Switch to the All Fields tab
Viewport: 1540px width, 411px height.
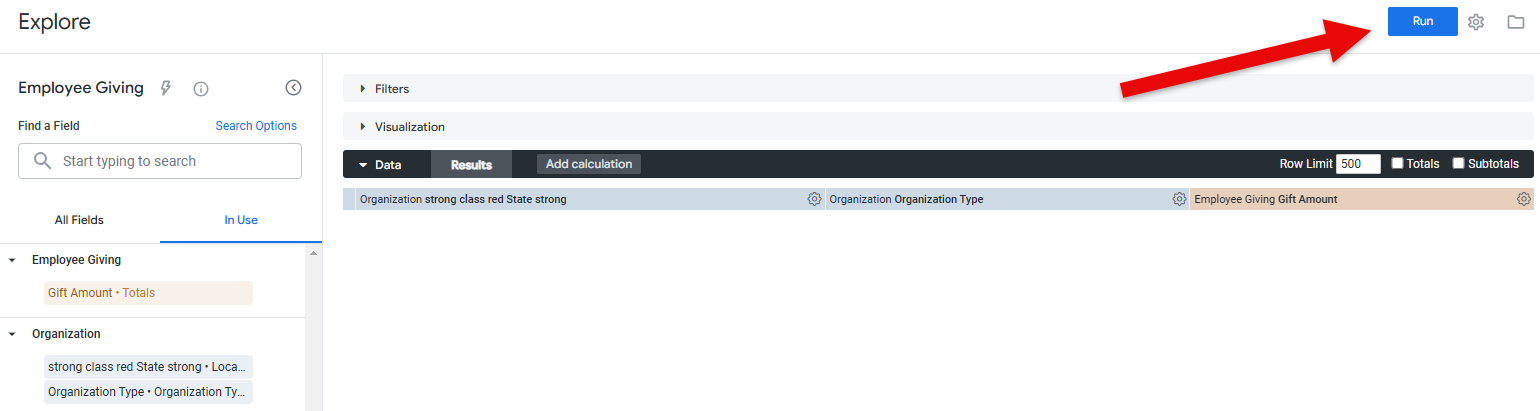click(x=79, y=220)
